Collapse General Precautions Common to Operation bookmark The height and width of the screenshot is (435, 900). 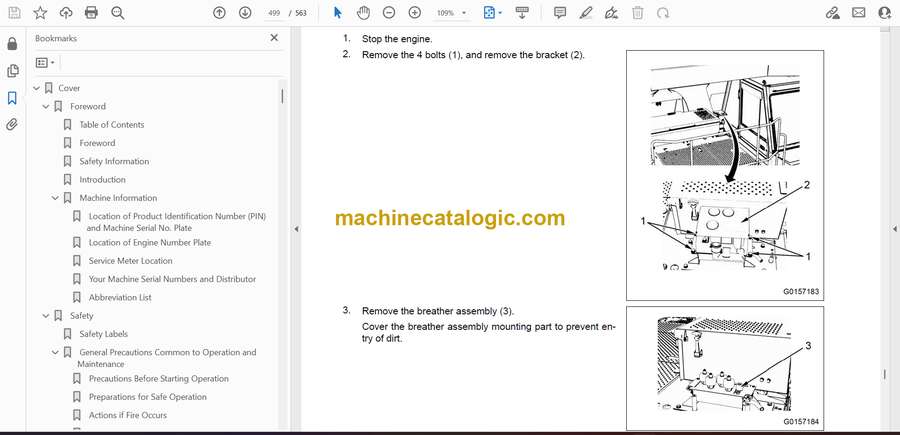(x=55, y=352)
